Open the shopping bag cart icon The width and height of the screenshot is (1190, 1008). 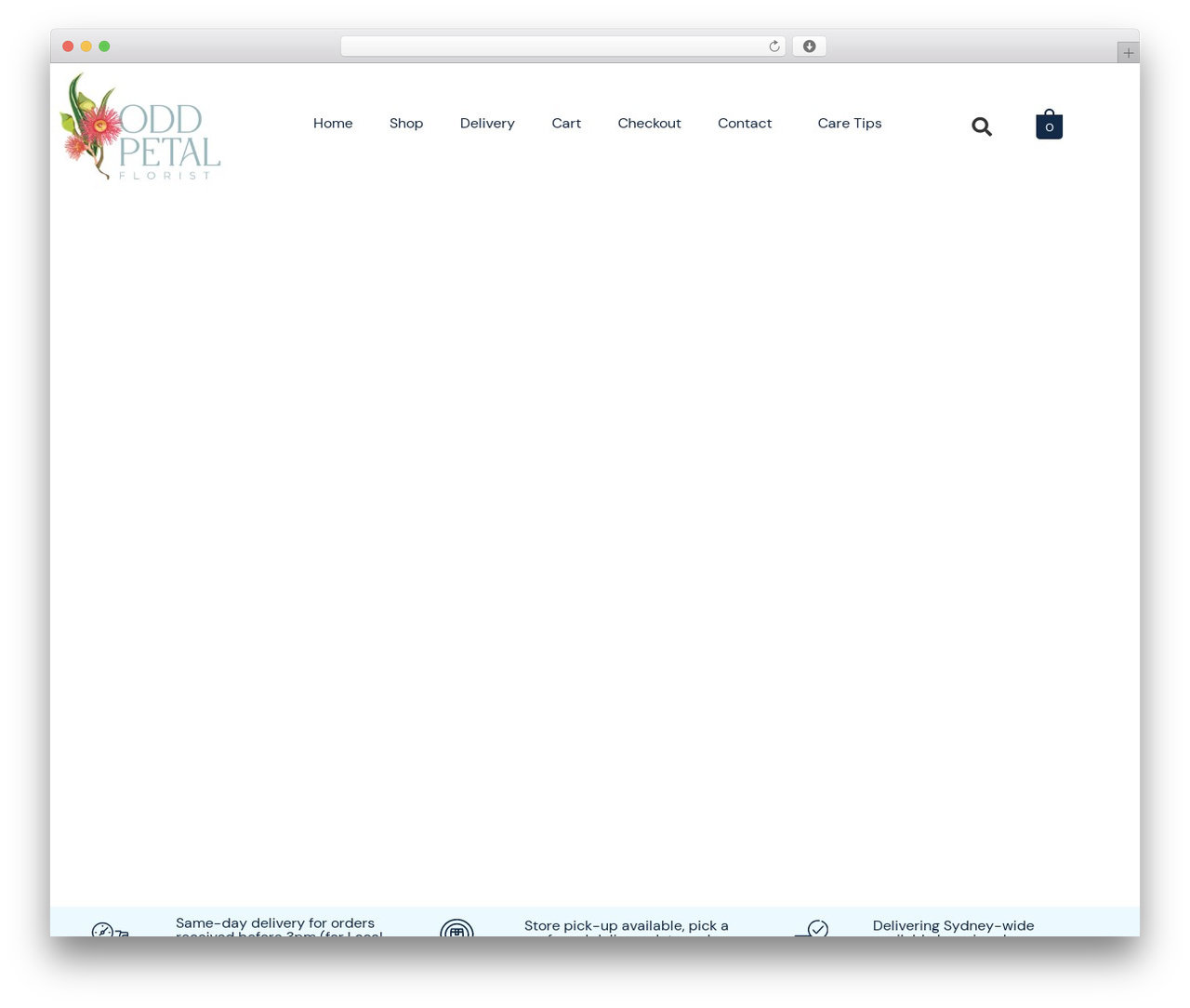(x=1050, y=125)
